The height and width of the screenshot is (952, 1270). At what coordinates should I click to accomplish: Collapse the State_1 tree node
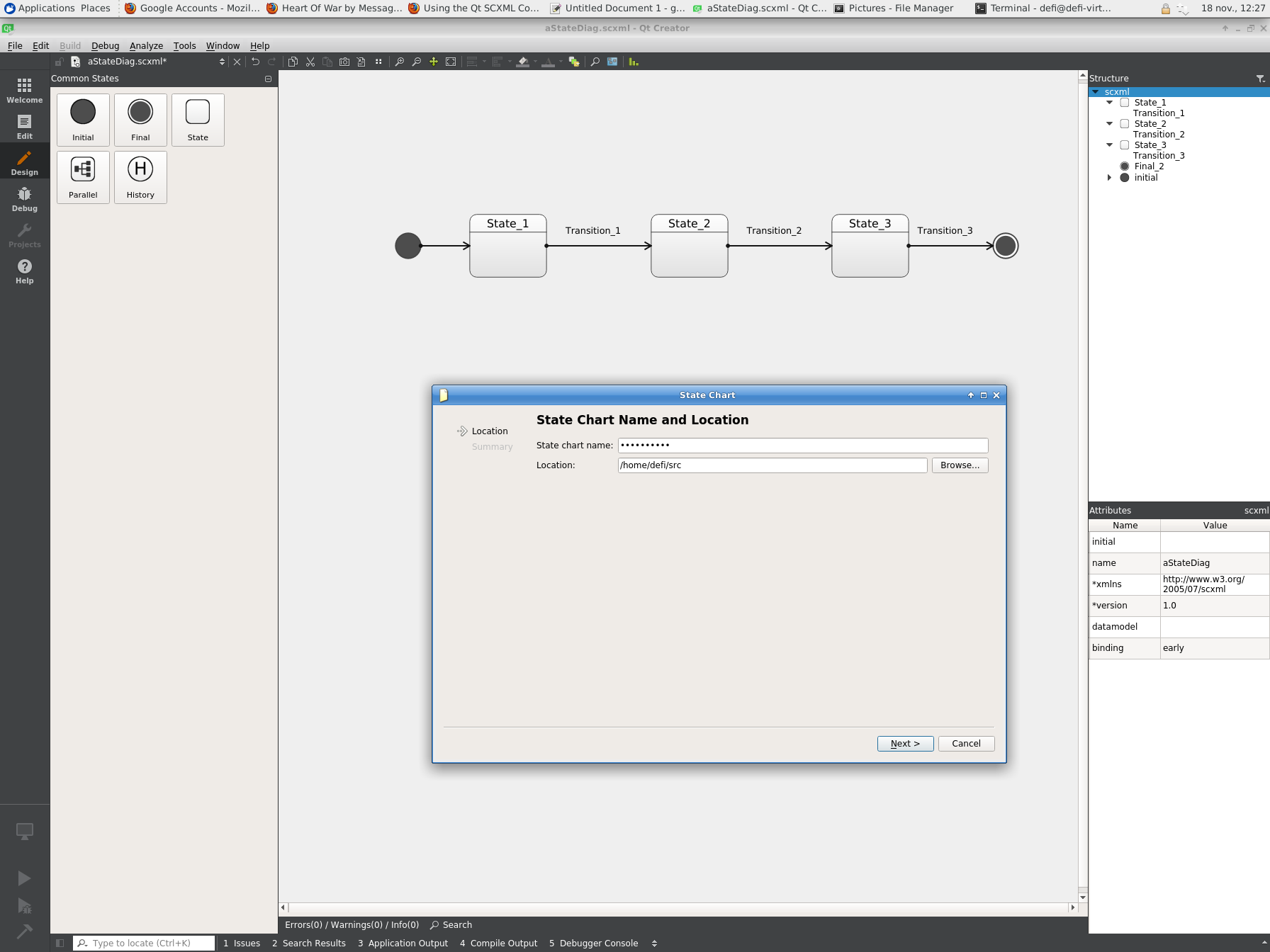click(1110, 103)
